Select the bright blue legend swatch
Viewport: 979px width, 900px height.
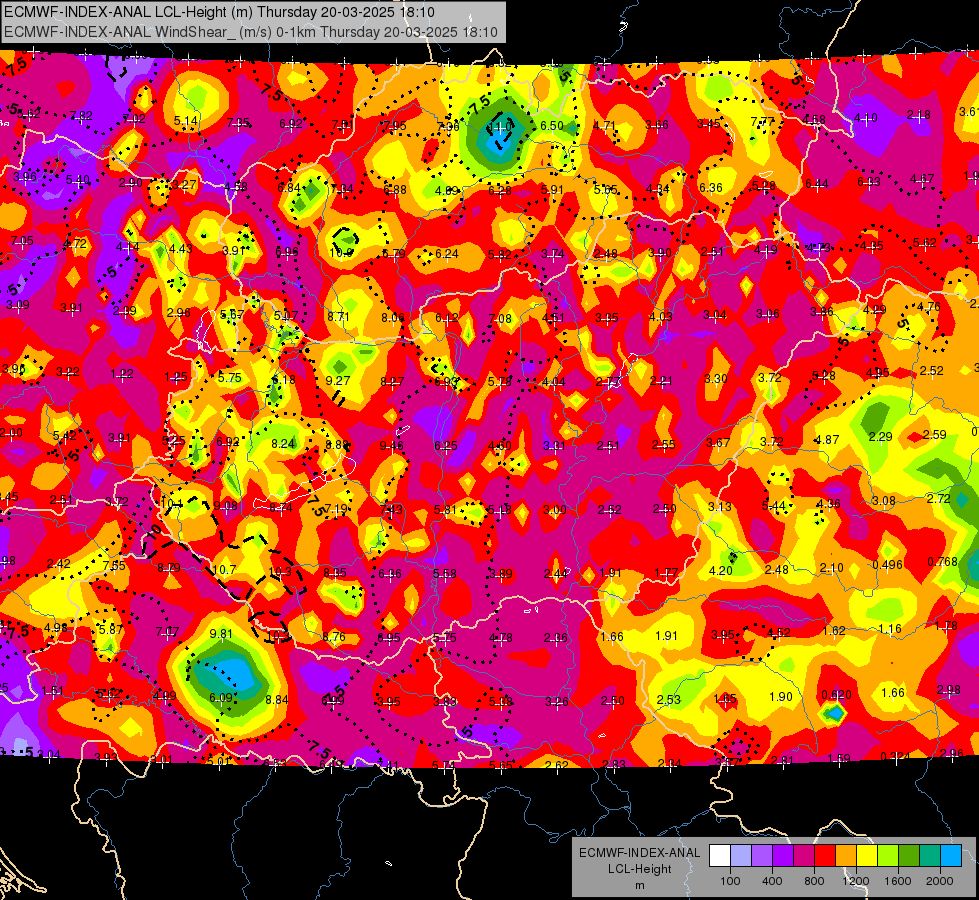pos(951,856)
